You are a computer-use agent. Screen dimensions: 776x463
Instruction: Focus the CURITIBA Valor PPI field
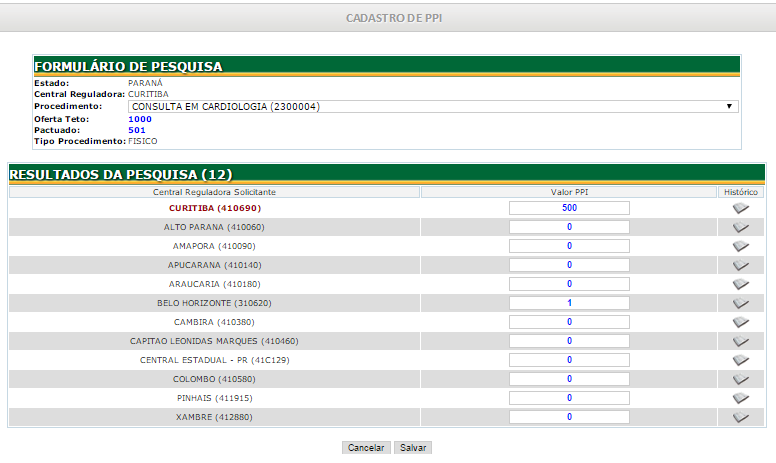(569, 208)
